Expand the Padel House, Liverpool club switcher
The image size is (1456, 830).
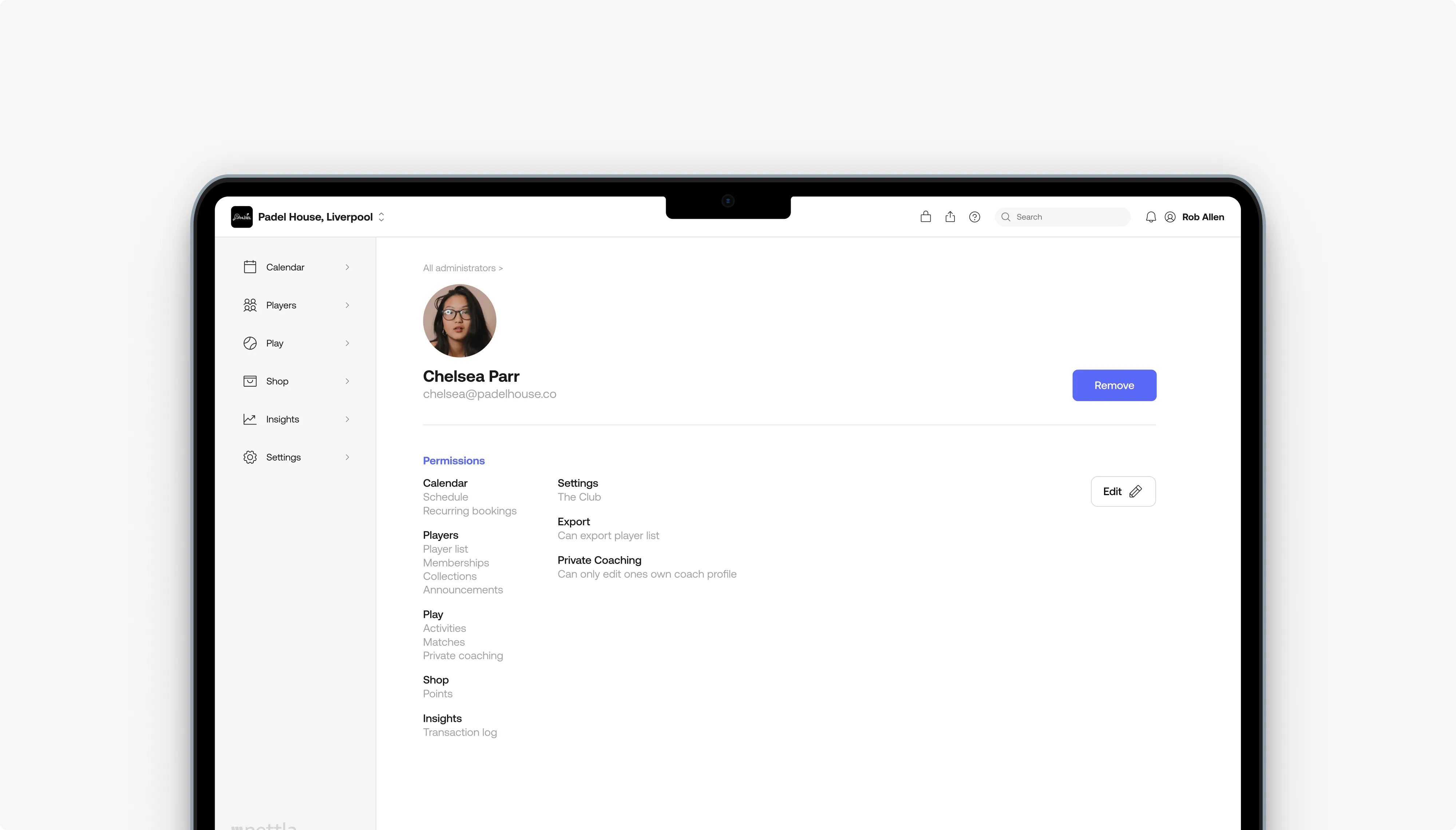pyautogui.click(x=382, y=217)
